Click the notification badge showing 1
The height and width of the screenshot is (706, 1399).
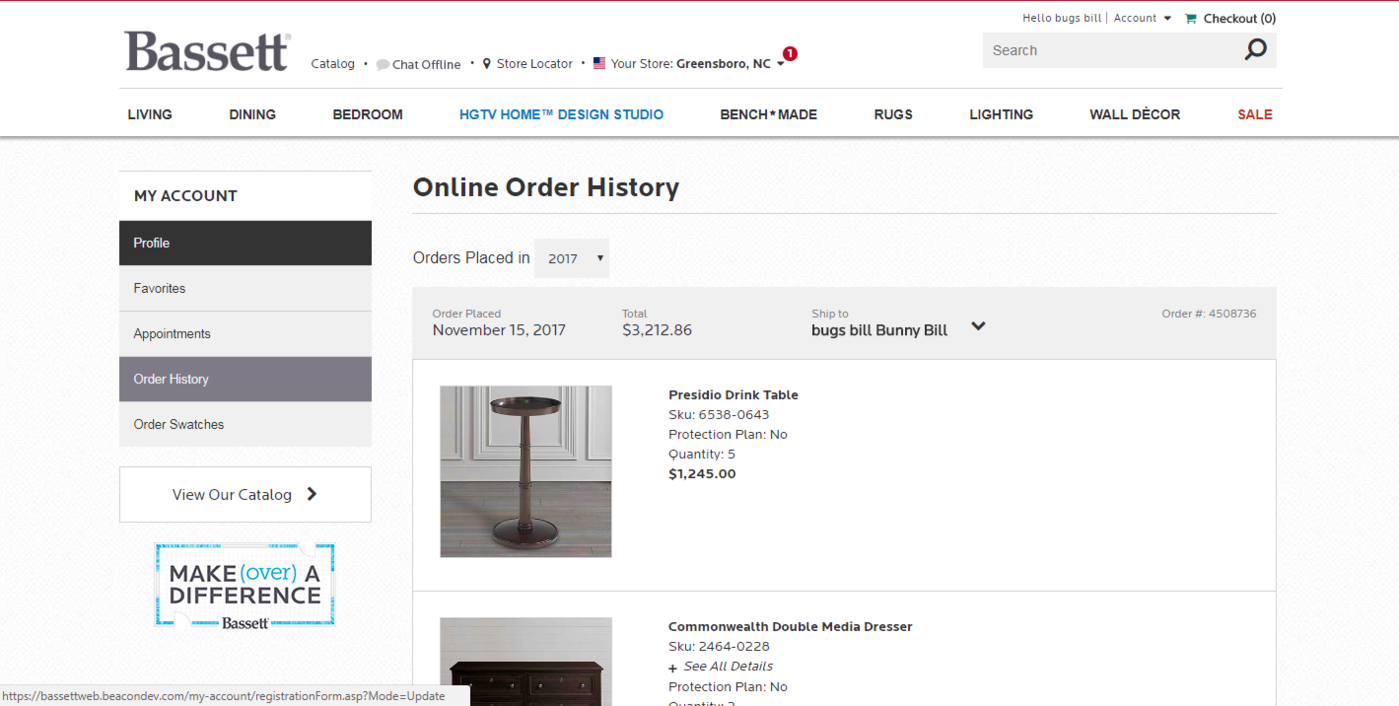[790, 55]
